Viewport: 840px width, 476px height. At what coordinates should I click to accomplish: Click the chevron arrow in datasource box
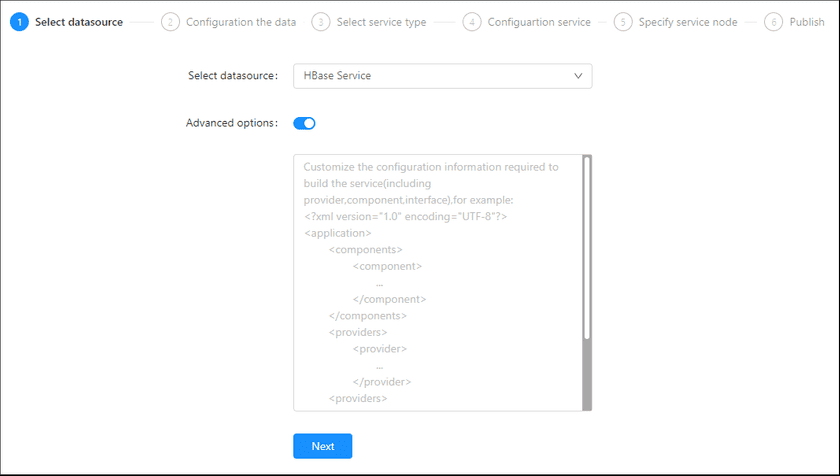577,76
